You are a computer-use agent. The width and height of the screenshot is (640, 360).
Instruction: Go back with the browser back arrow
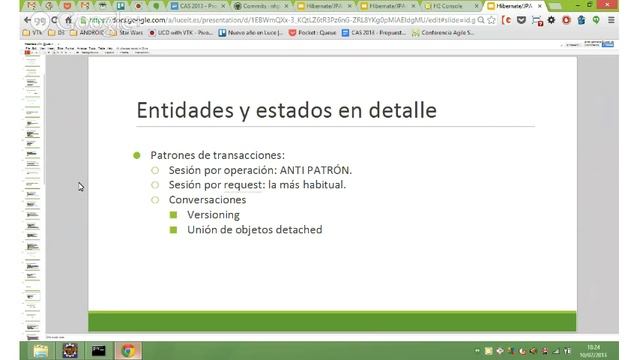[27, 20]
